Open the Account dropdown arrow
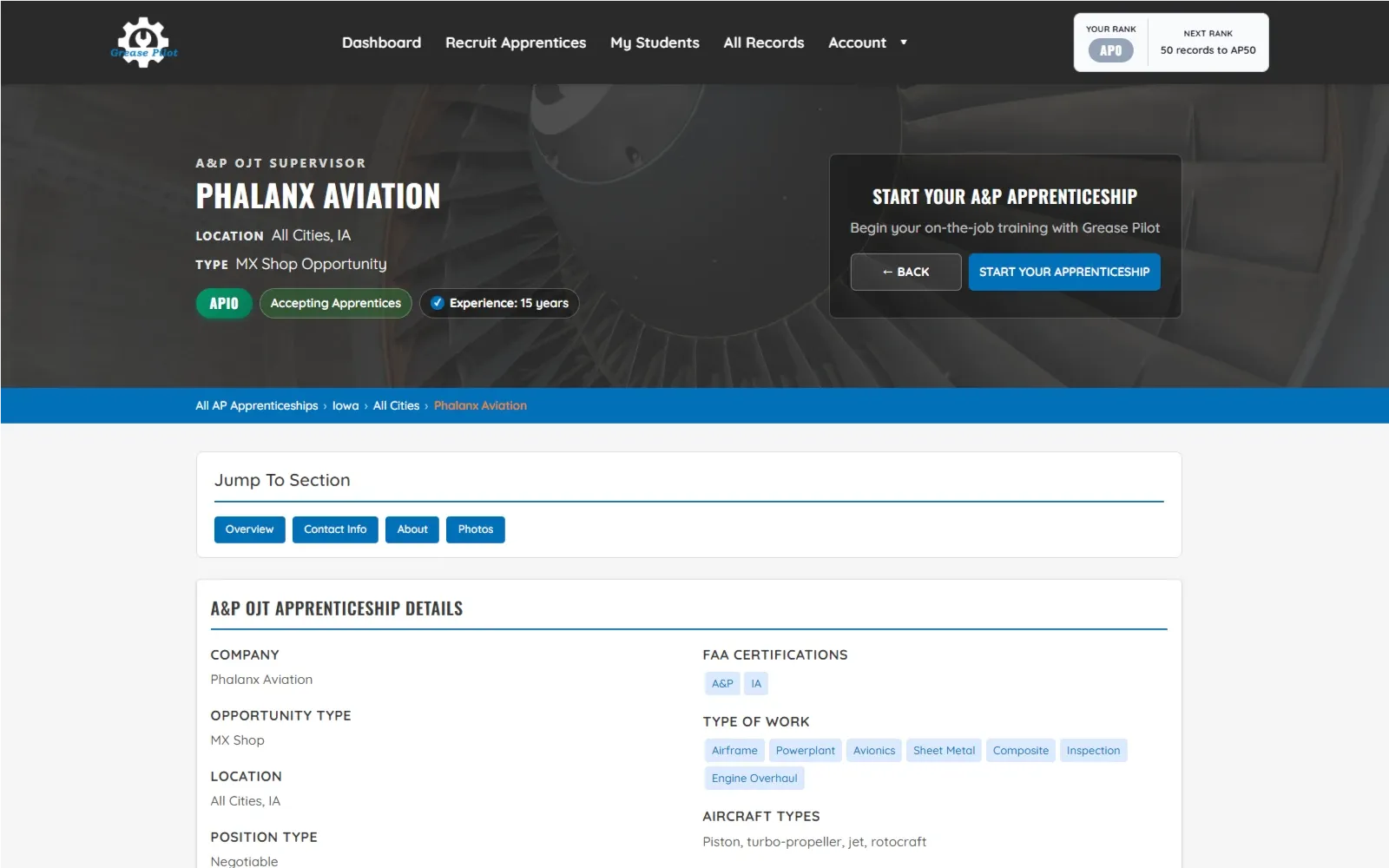This screenshot has width=1389, height=868. pos(904,43)
